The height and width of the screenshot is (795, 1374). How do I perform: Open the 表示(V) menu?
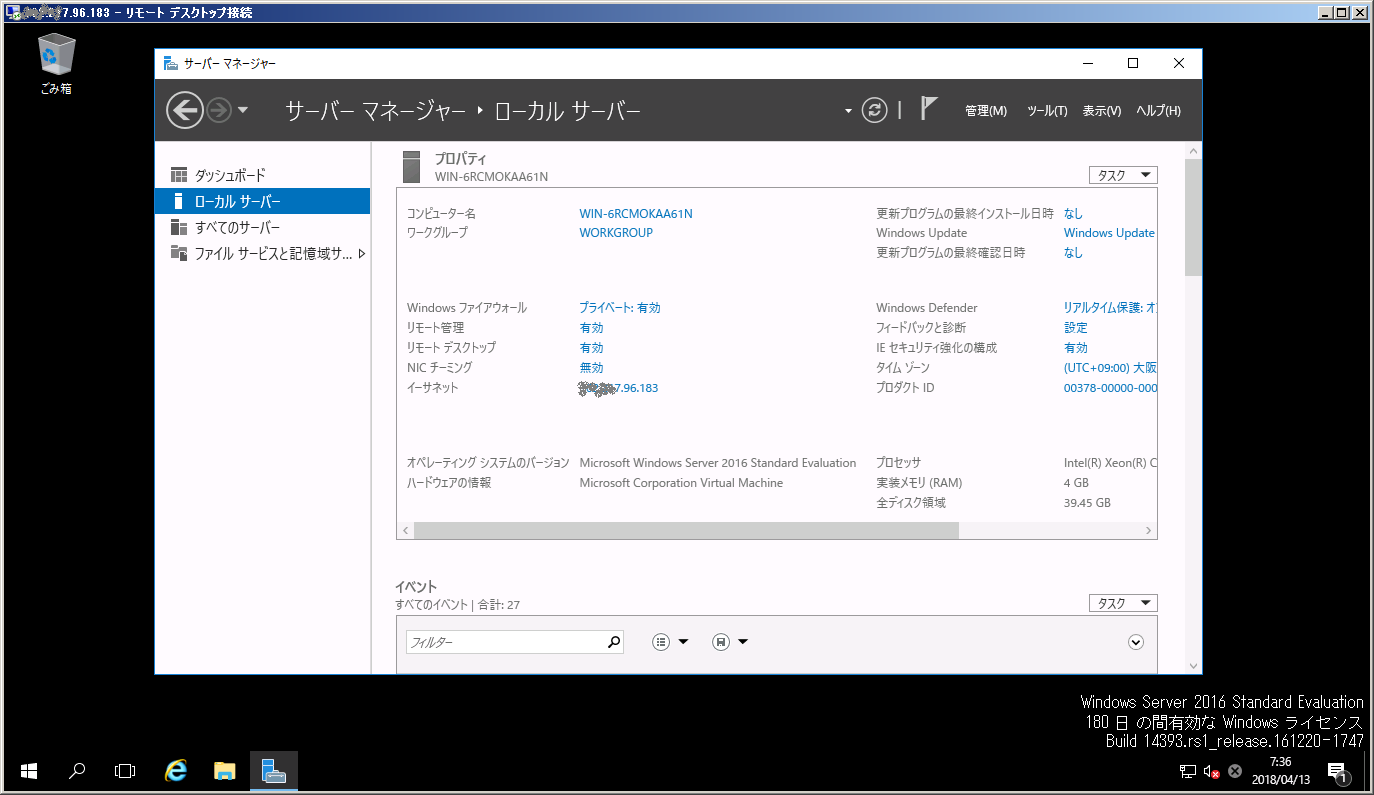tap(1102, 111)
